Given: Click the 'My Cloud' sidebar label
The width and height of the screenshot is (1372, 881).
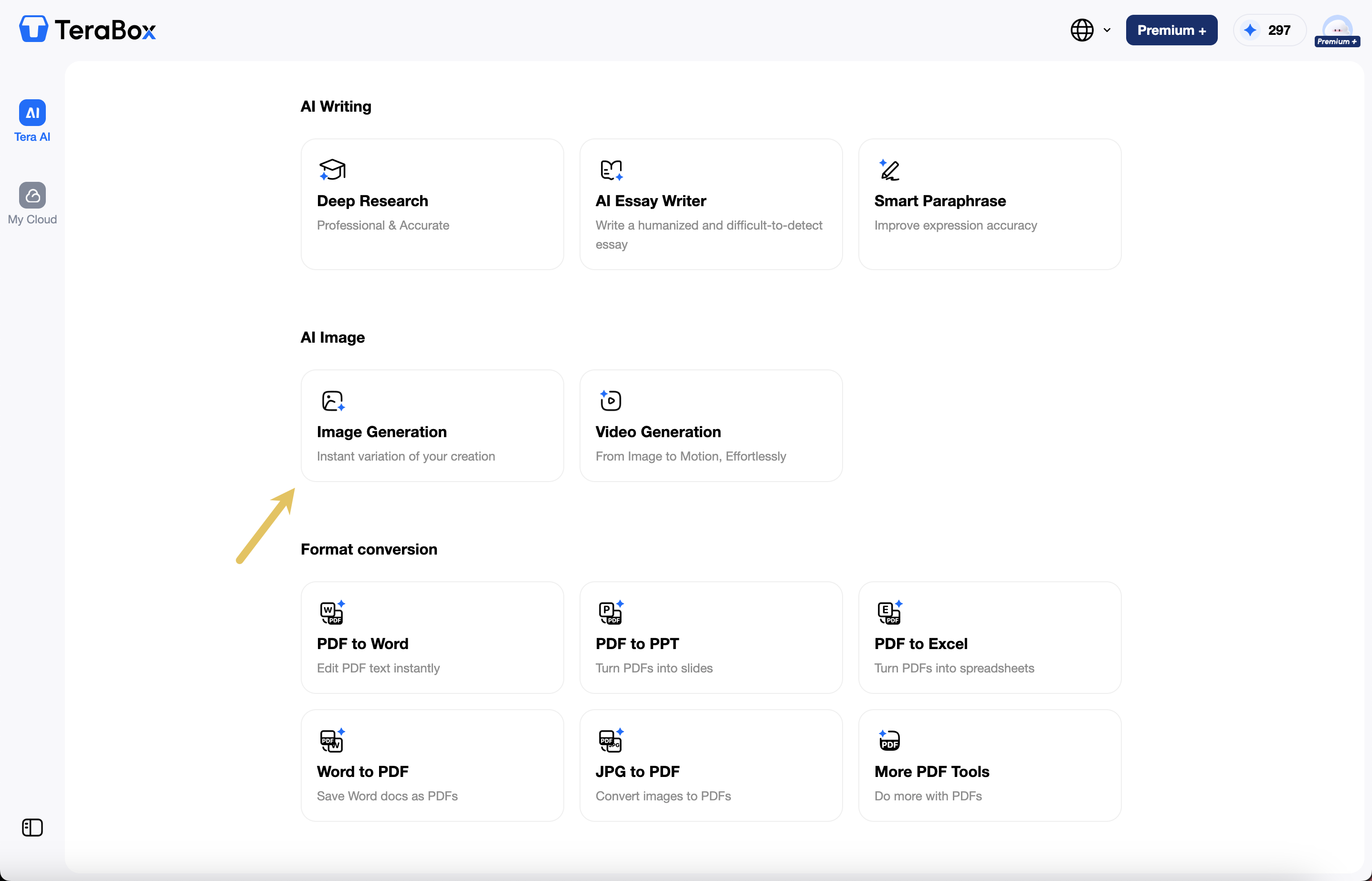Looking at the screenshot, I should click(x=32, y=220).
